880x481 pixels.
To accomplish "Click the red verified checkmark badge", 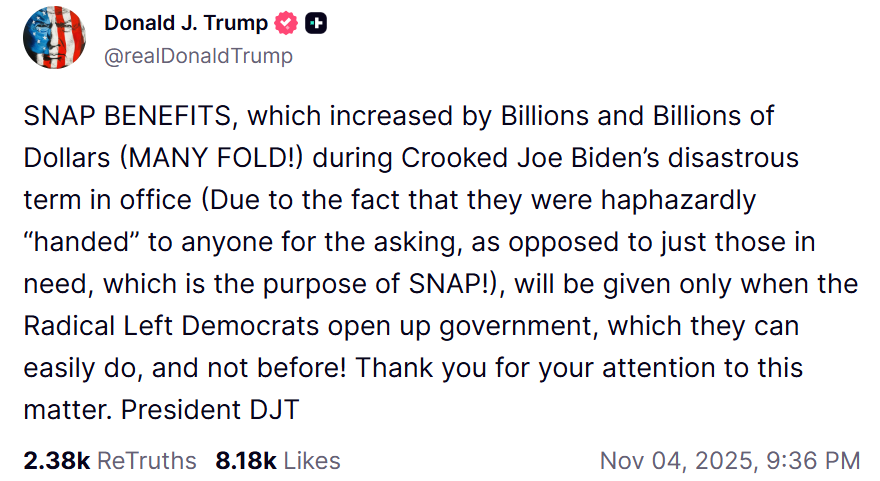I will (287, 23).
